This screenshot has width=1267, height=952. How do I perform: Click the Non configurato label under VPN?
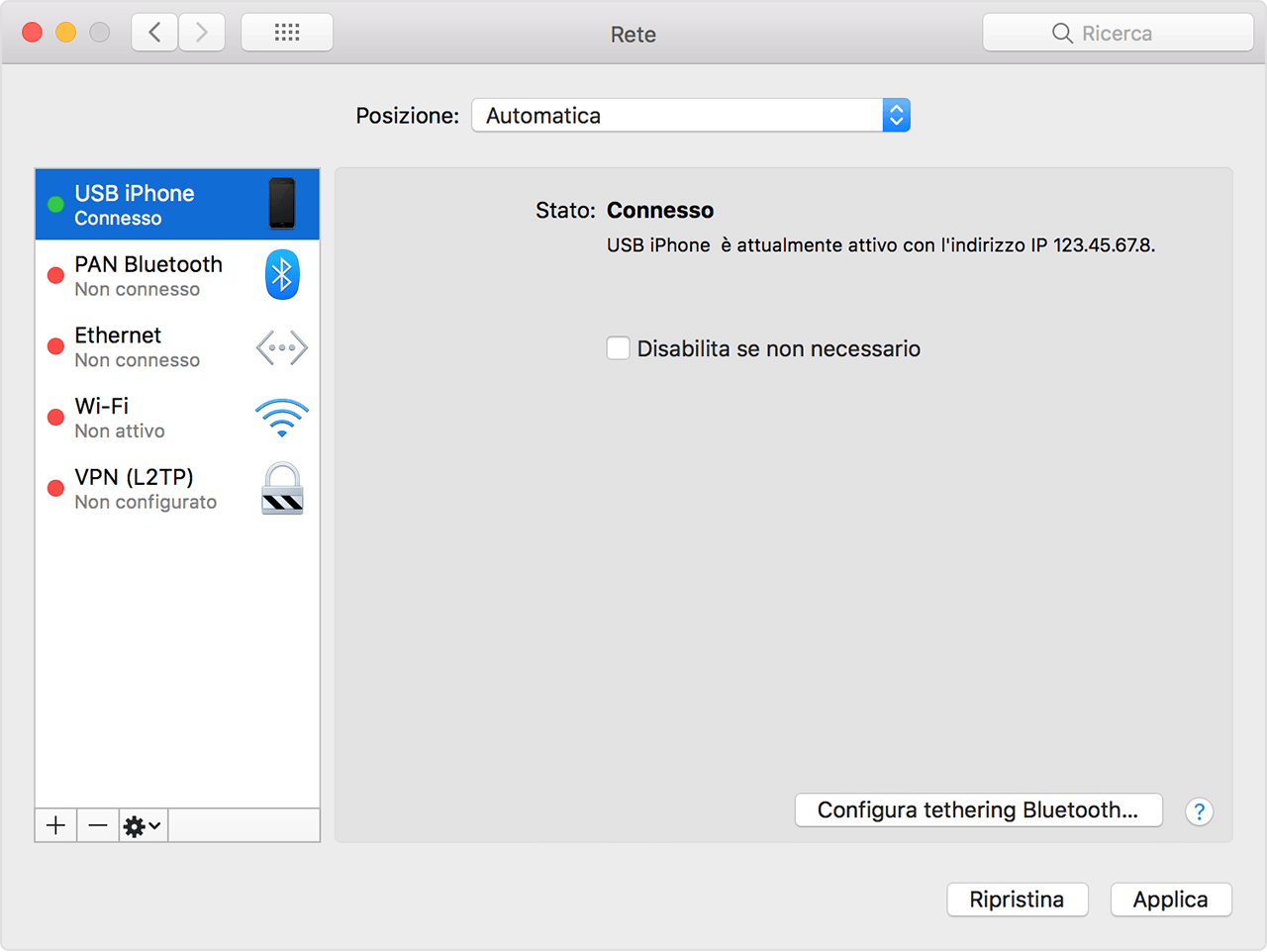[x=146, y=503]
